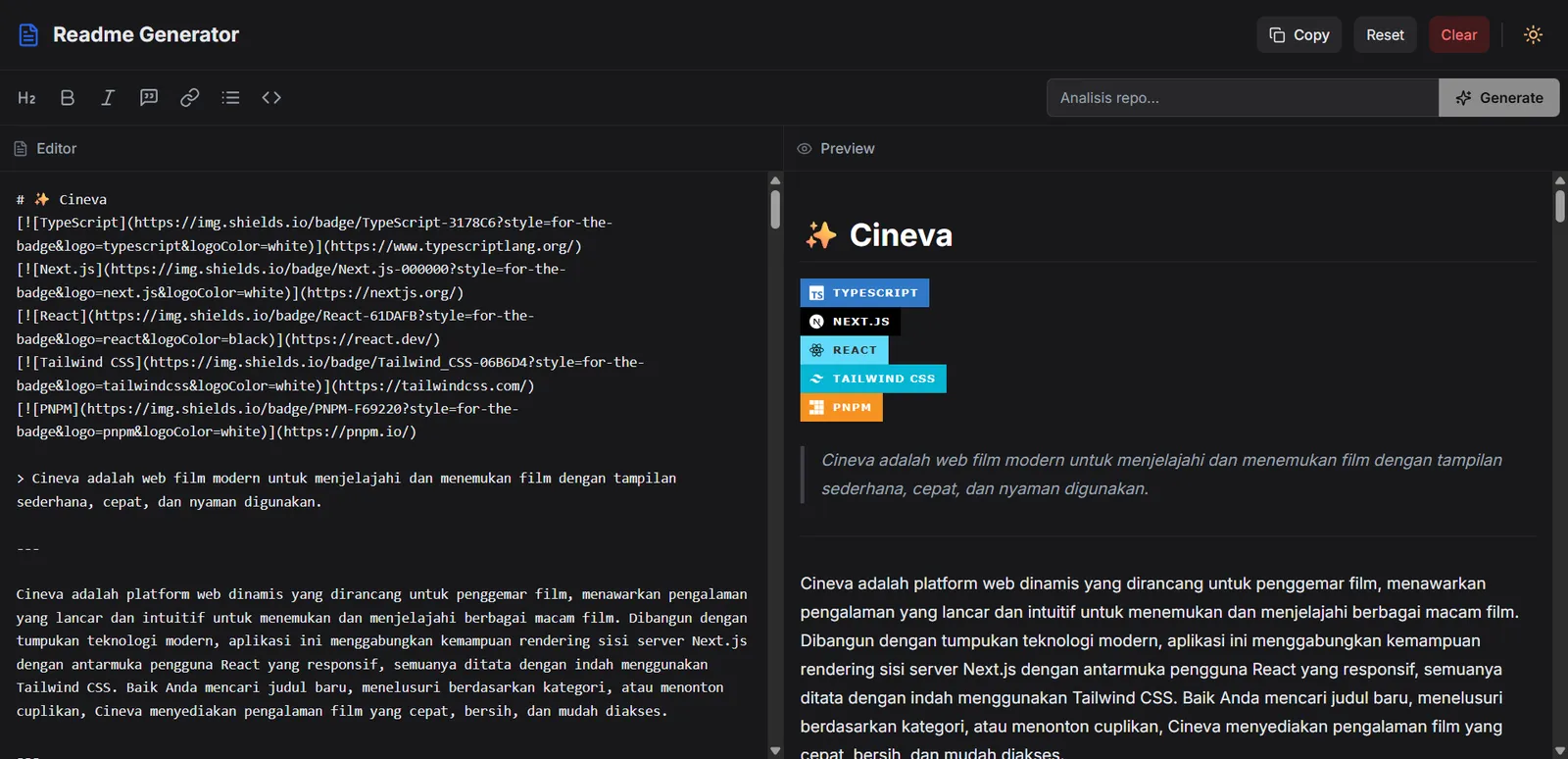
Task: Open the PNPM badge link in preview
Action: [x=841, y=407]
